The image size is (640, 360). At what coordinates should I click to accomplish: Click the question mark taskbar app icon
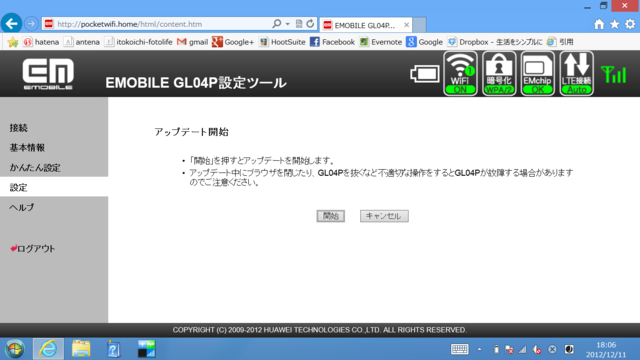tap(113, 349)
